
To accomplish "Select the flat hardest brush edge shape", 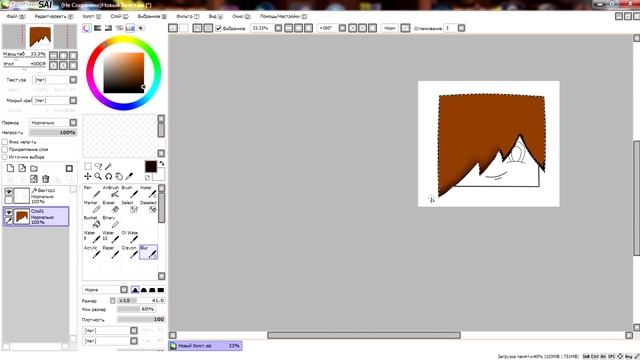I will pos(161,290).
